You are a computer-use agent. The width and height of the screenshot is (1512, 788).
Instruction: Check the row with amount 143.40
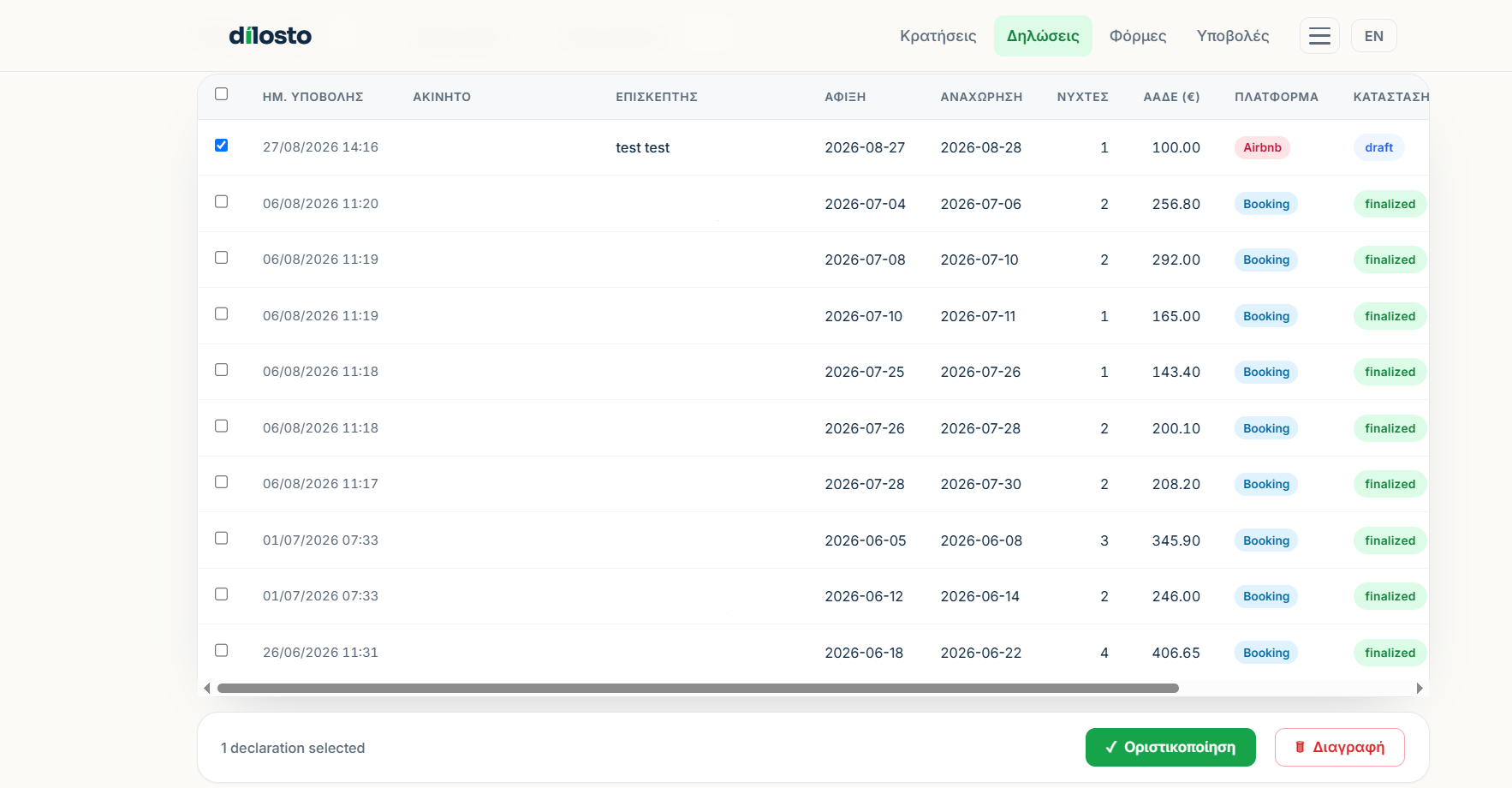pos(221,369)
